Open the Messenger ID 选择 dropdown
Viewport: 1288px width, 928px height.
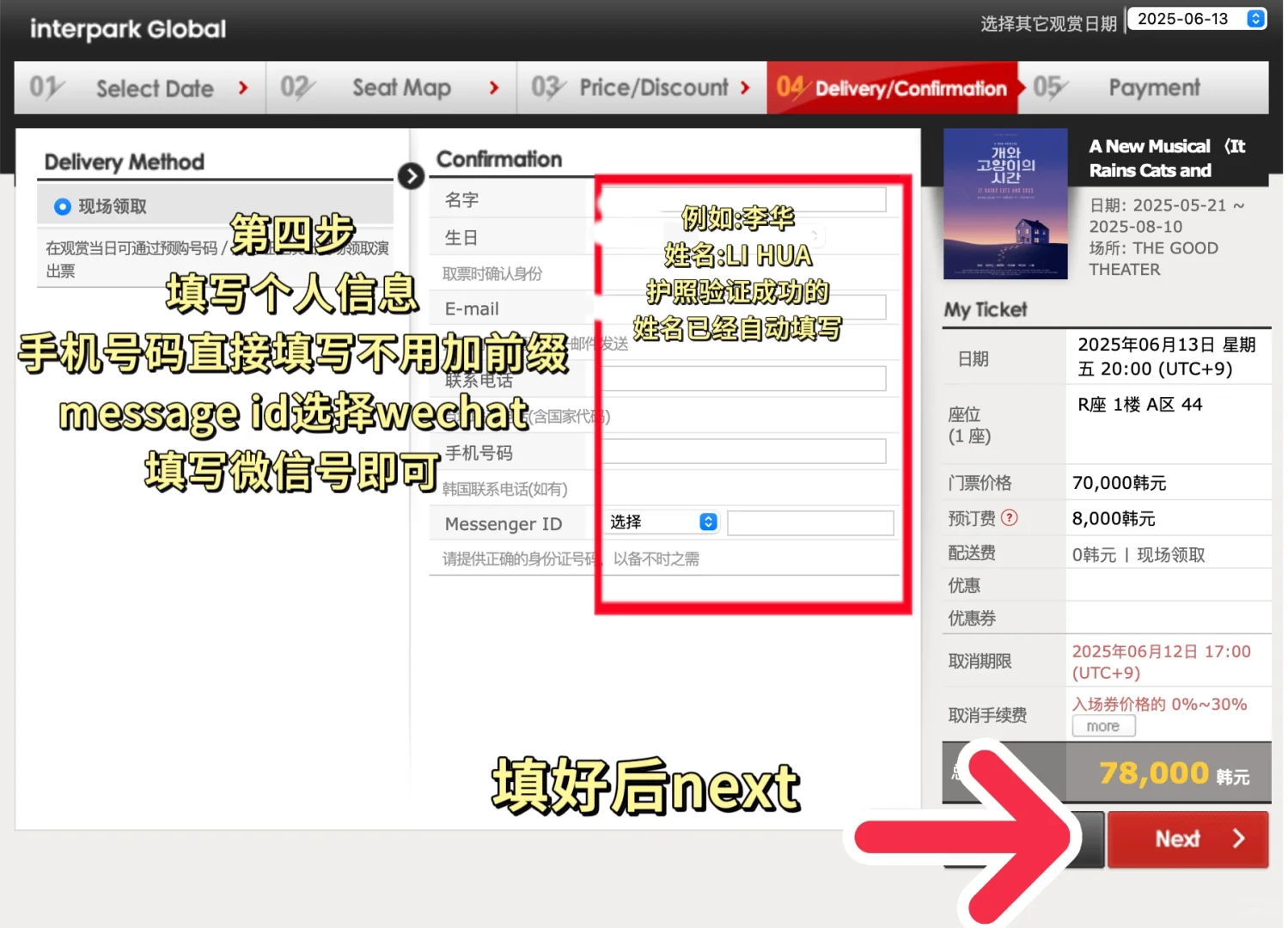pyautogui.click(x=661, y=522)
